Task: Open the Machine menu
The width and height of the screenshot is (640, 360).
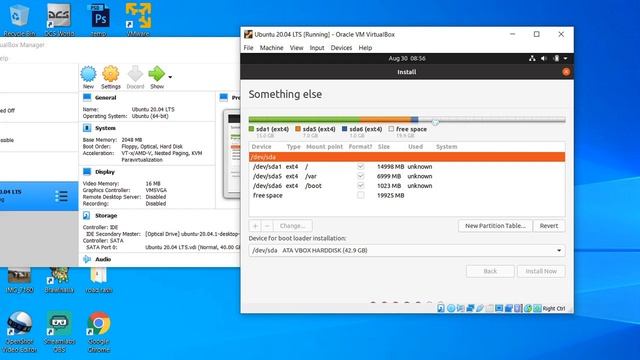Action: pyautogui.click(x=271, y=48)
